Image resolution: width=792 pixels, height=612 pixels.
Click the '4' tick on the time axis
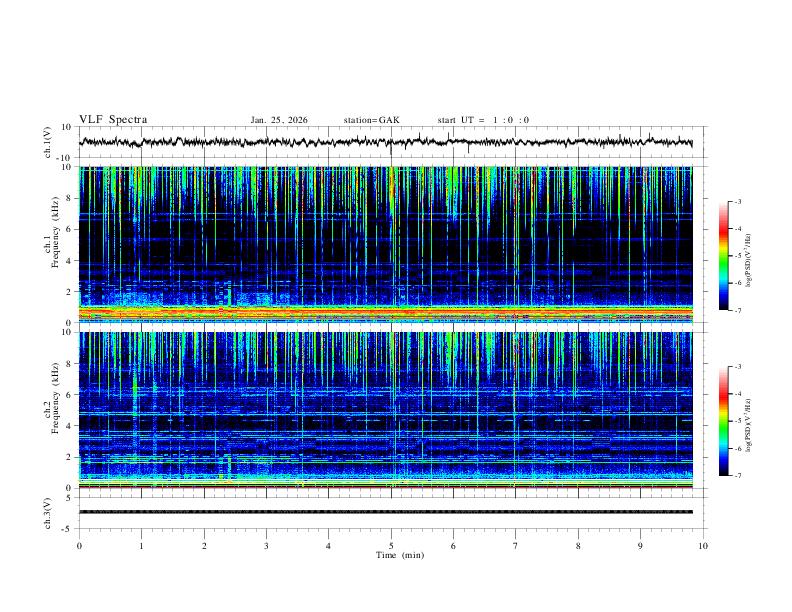click(329, 546)
